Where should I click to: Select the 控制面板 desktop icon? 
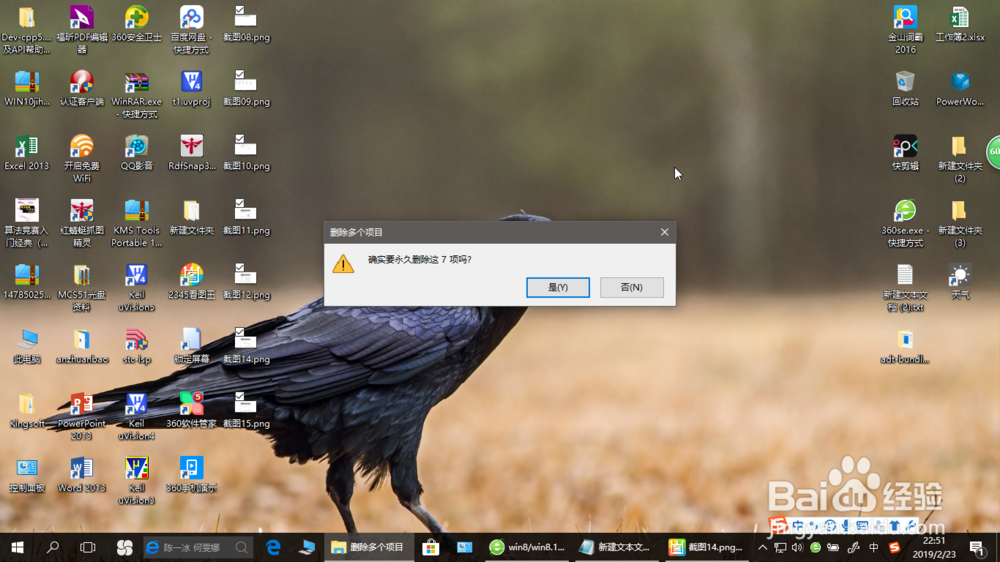point(27,474)
